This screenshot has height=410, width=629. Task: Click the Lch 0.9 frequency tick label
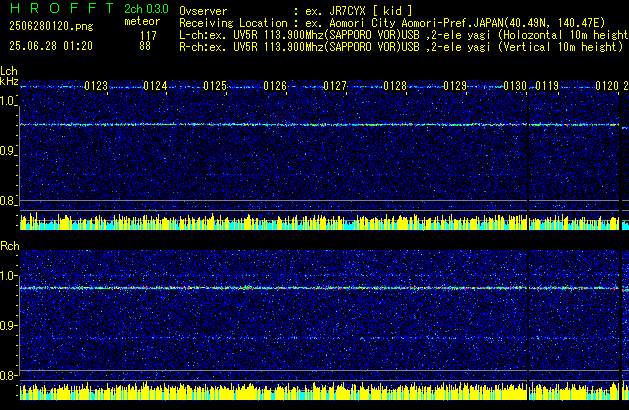tap(8, 151)
